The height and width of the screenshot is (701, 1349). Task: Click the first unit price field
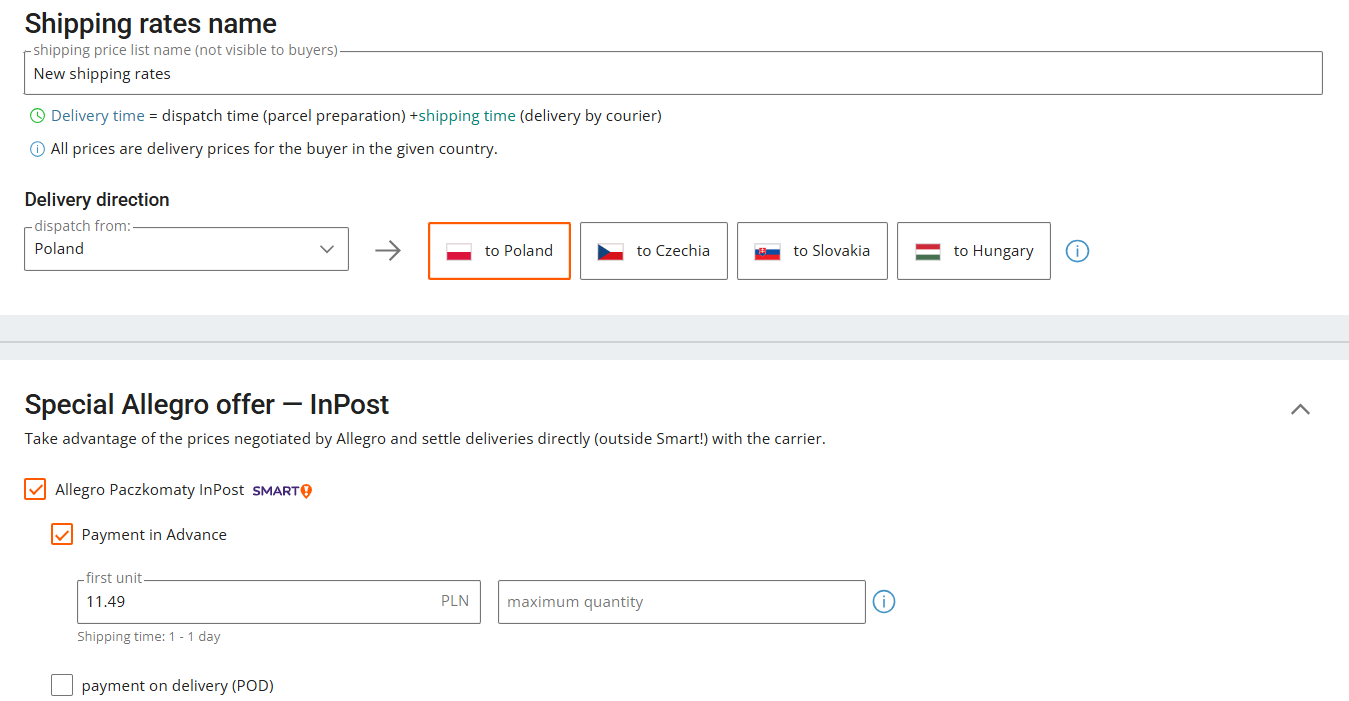click(x=279, y=602)
